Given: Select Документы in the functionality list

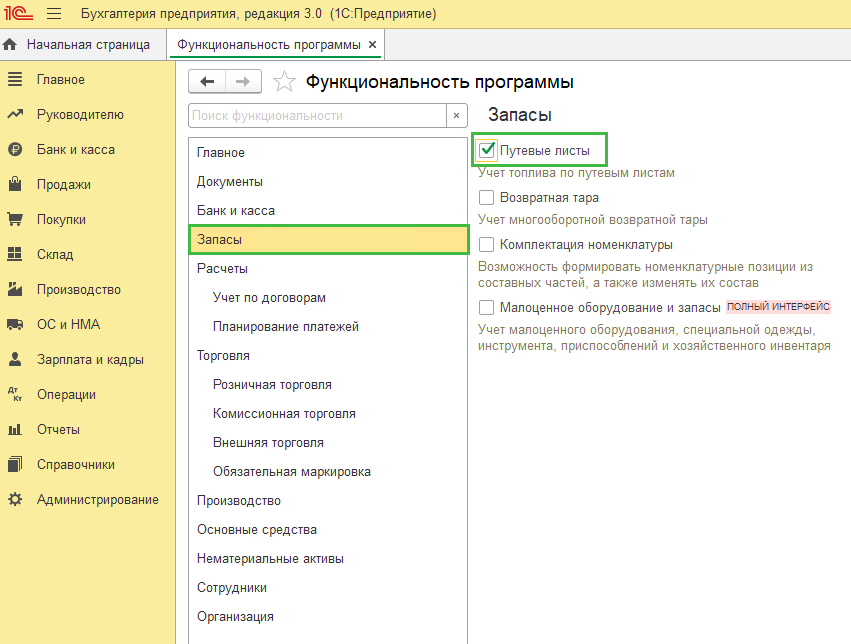Looking at the screenshot, I should click(x=328, y=181).
